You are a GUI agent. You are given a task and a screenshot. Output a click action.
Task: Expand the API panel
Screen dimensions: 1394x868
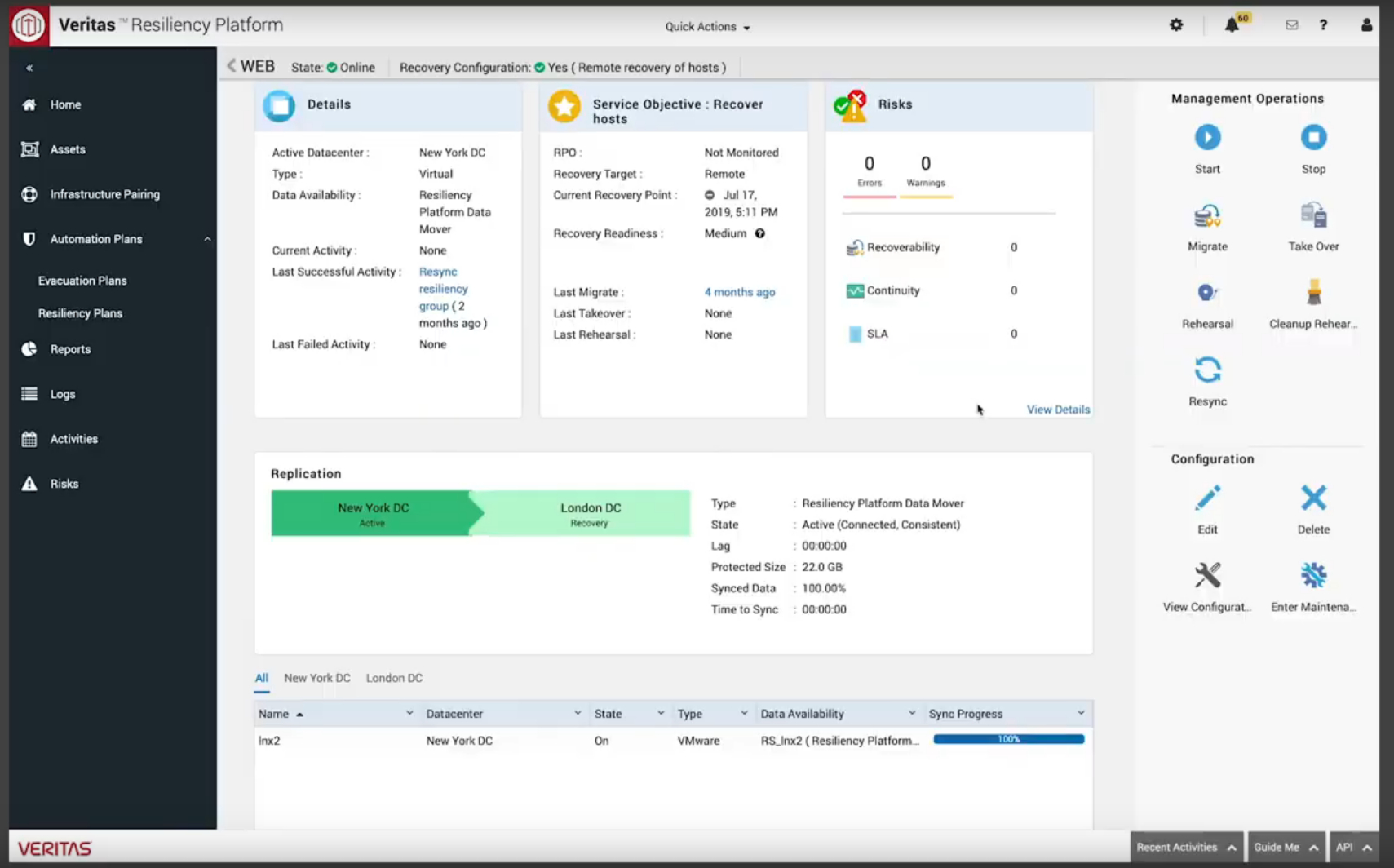click(1354, 848)
